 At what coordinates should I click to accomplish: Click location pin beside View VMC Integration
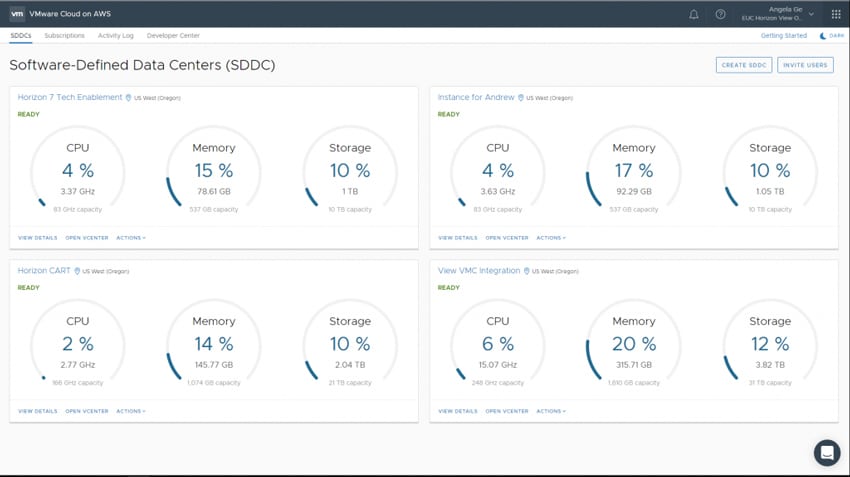[x=526, y=271]
